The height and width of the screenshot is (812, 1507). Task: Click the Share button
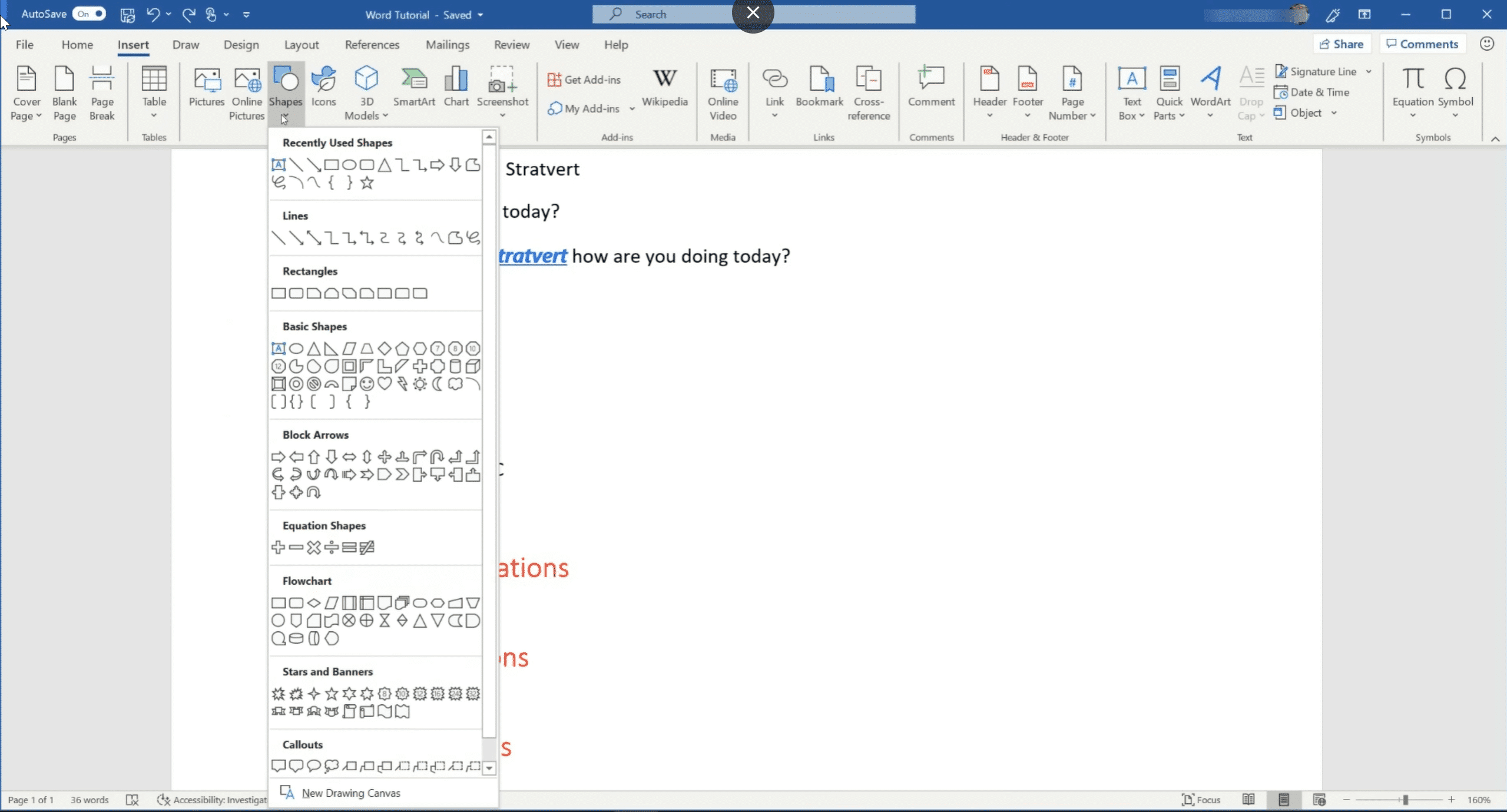(x=1341, y=44)
